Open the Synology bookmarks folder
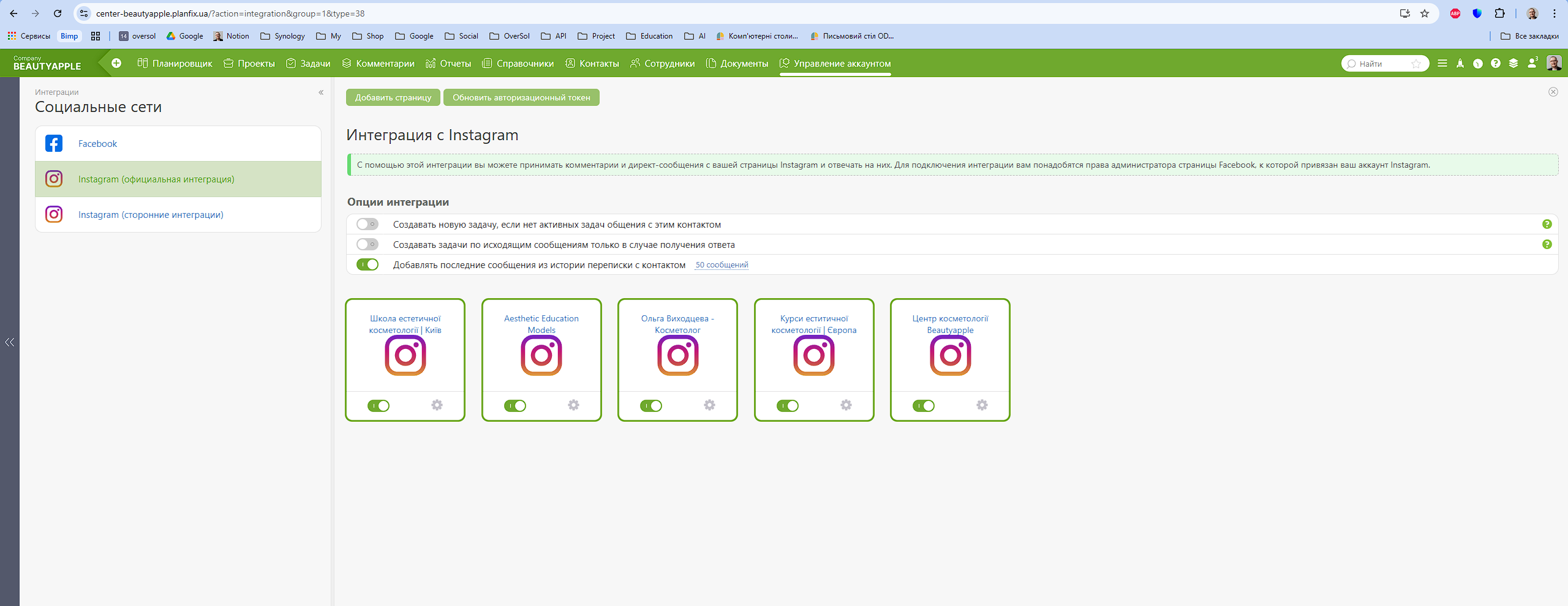The width and height of the screenshot is (1568, 606). tap(283, 36)
